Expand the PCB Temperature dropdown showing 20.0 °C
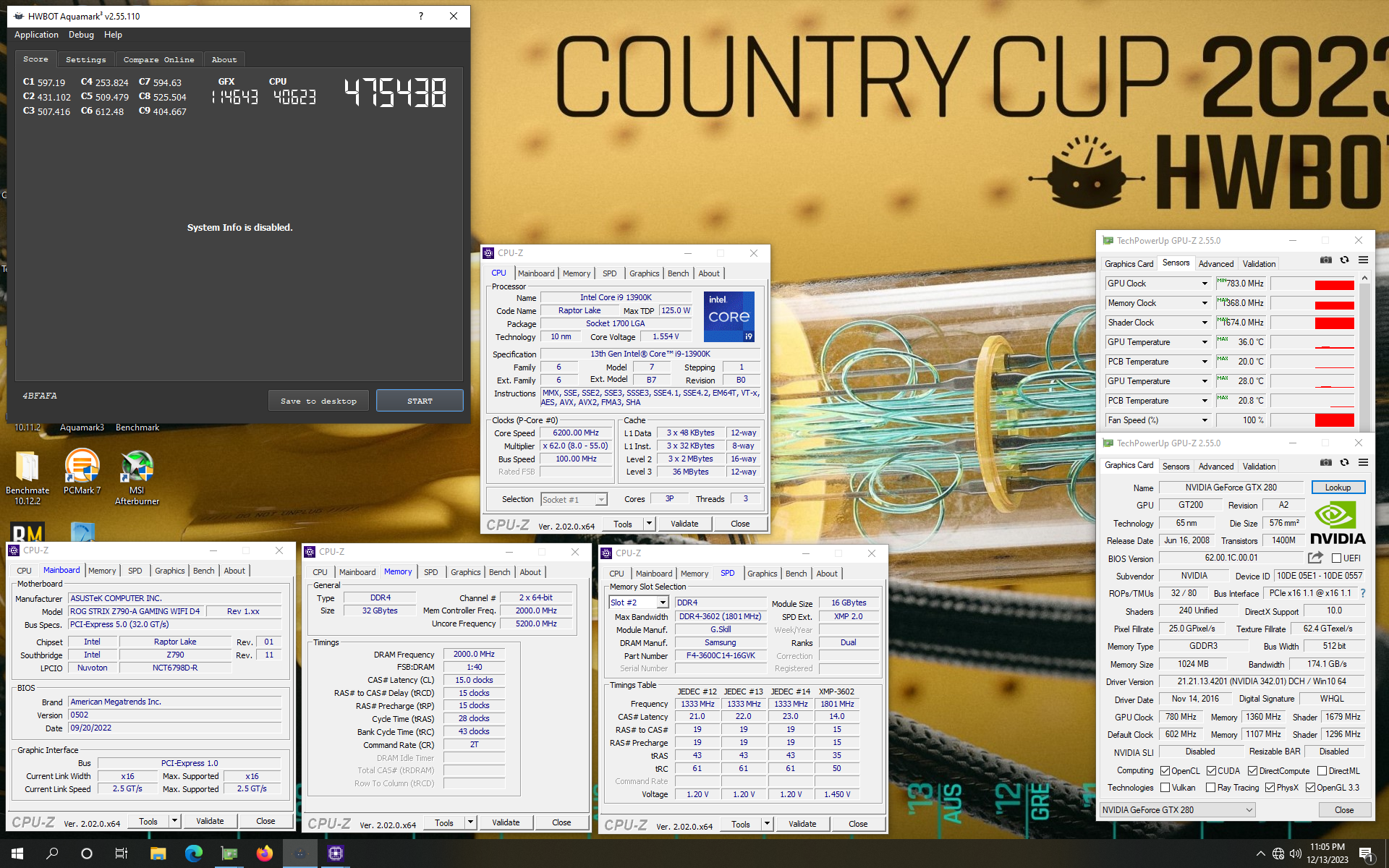This screenshot has height=868, width=1389. [1205, 362]
